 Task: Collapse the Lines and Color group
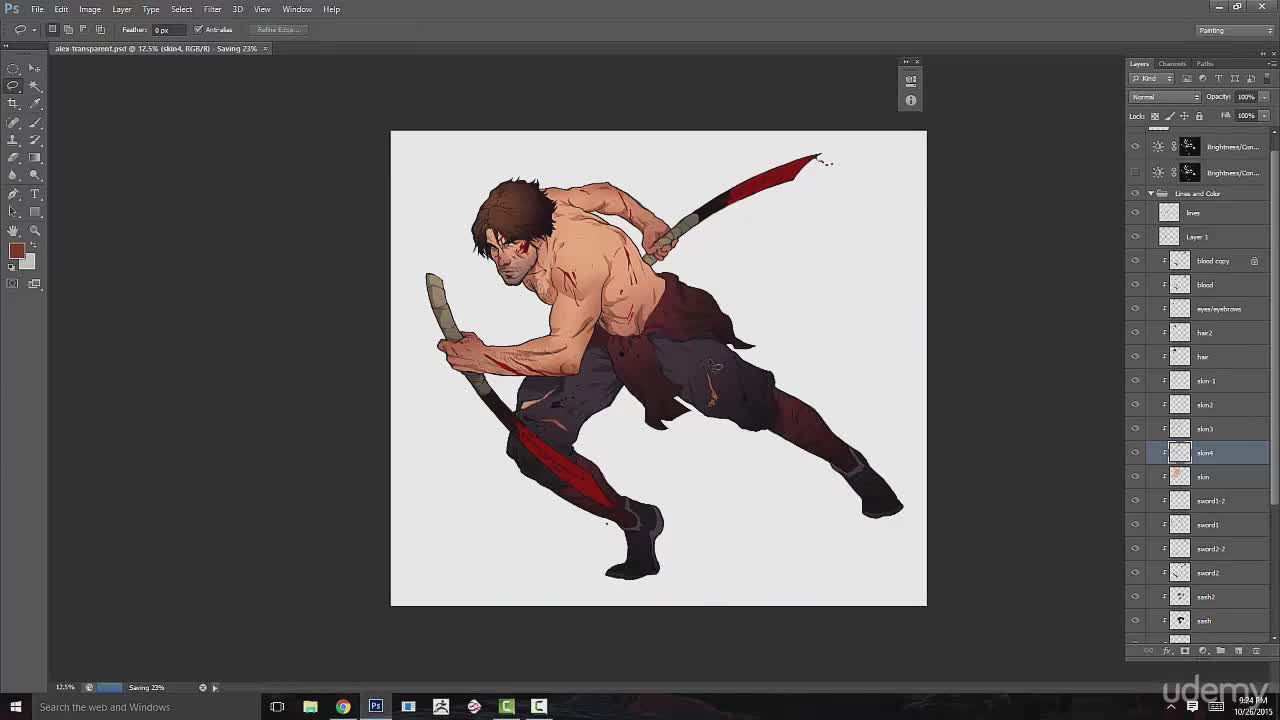point(1151,193)
